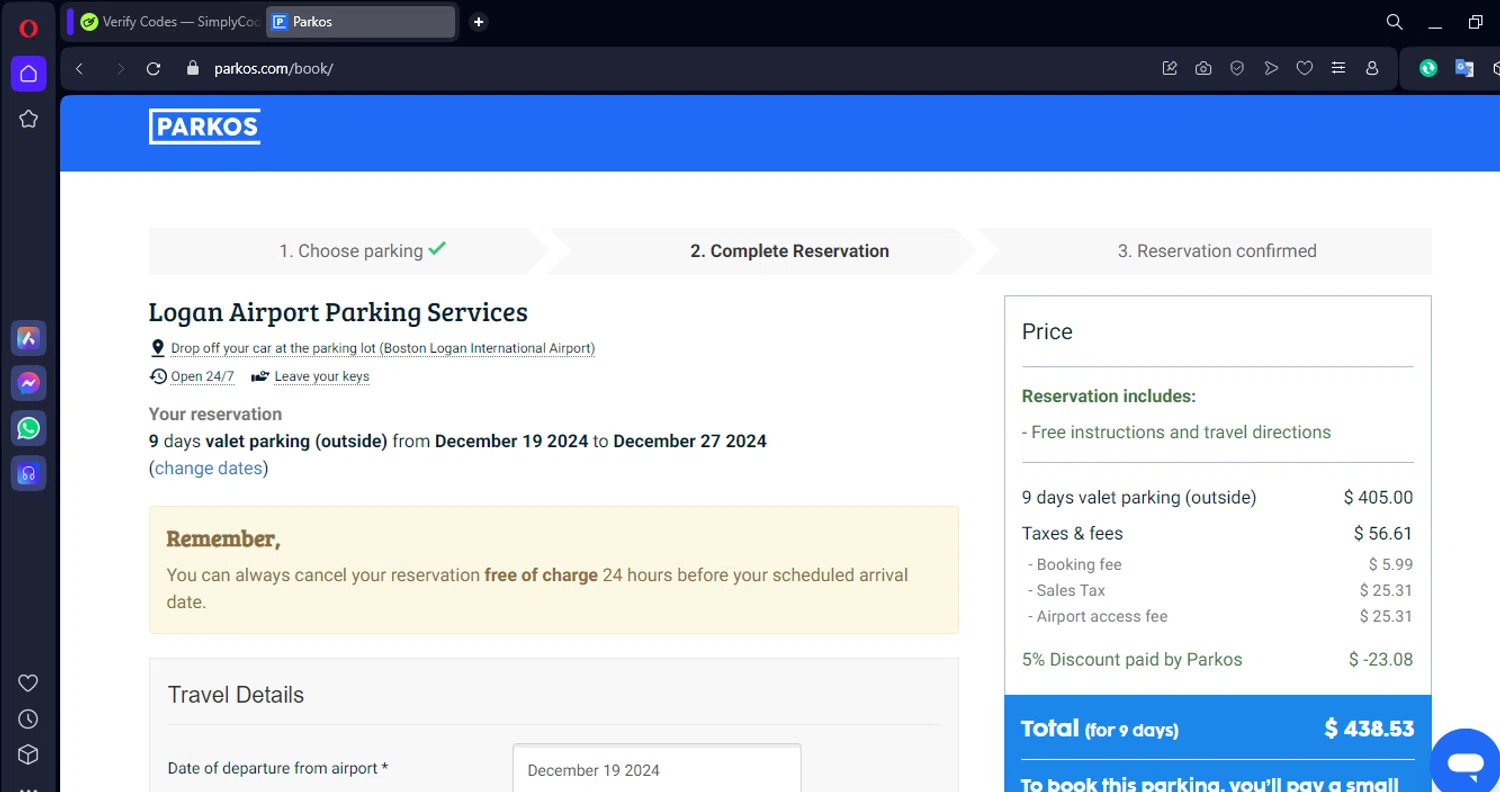Open the sidebar heart Pinboards icon
The width and height of the screenshot is (1500, 792).
(28, 683)
